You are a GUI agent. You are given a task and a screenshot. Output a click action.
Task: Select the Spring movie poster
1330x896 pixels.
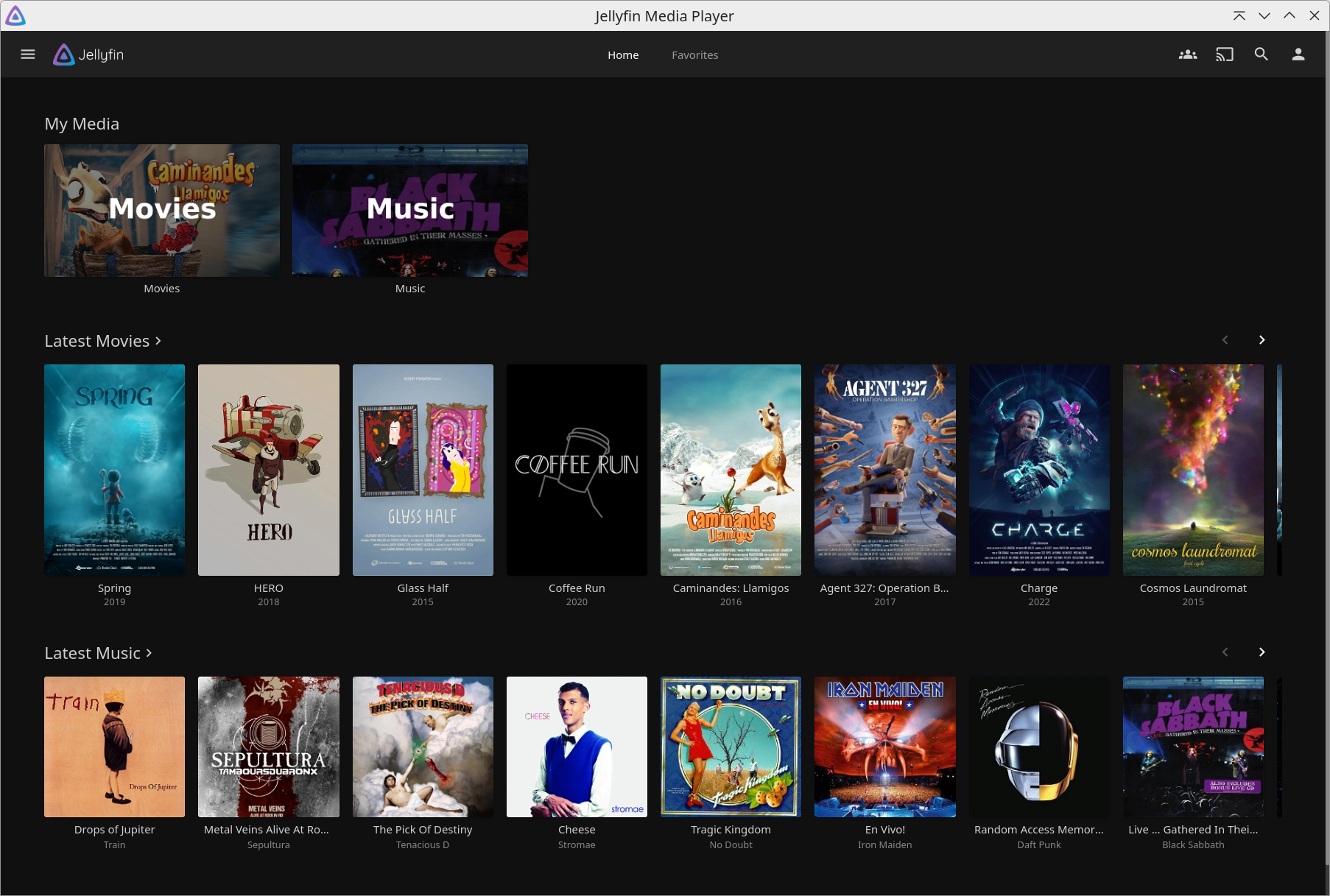[x=114, y=470]
